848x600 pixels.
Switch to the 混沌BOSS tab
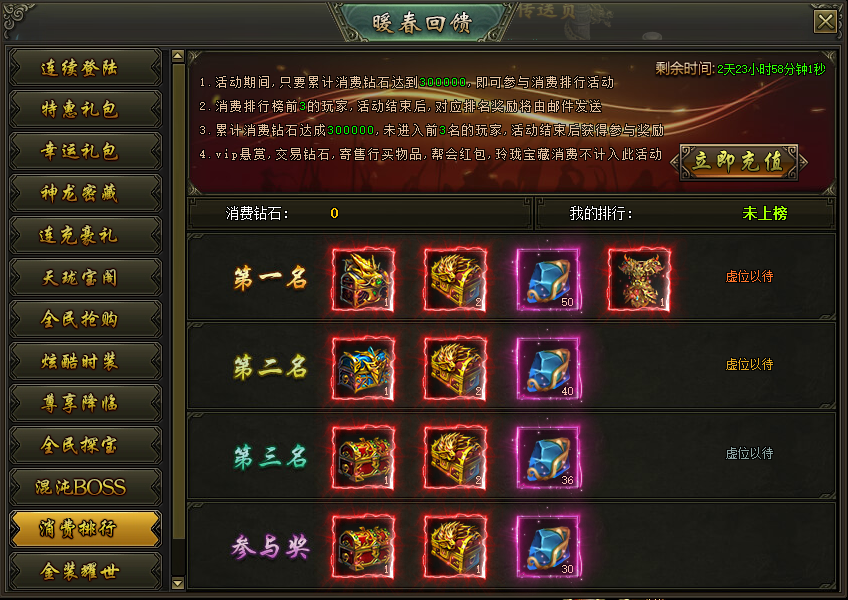(85, 487)
